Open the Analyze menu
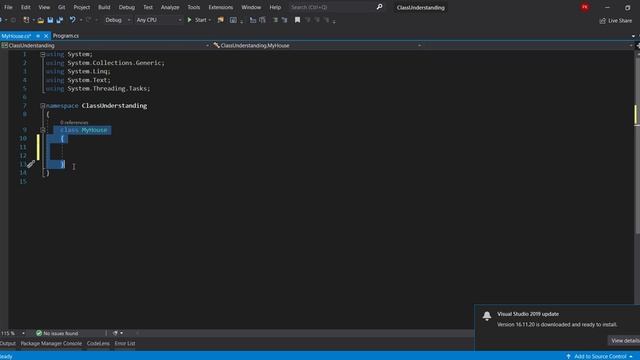Viewport: 640px width, 360px height. click(x=170, y=7)
